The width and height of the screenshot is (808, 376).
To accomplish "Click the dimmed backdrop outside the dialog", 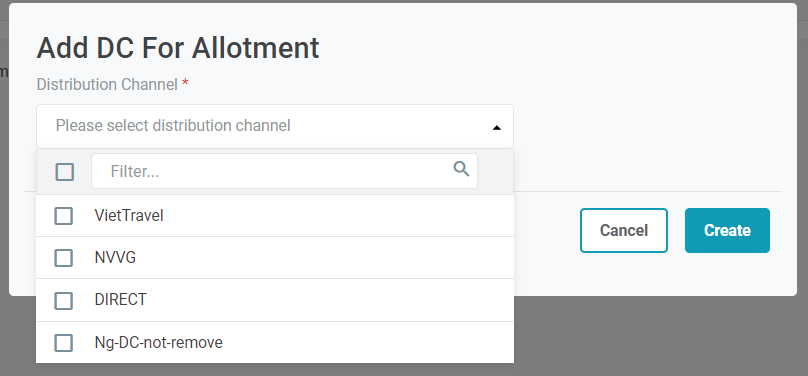I will (660, 335).
